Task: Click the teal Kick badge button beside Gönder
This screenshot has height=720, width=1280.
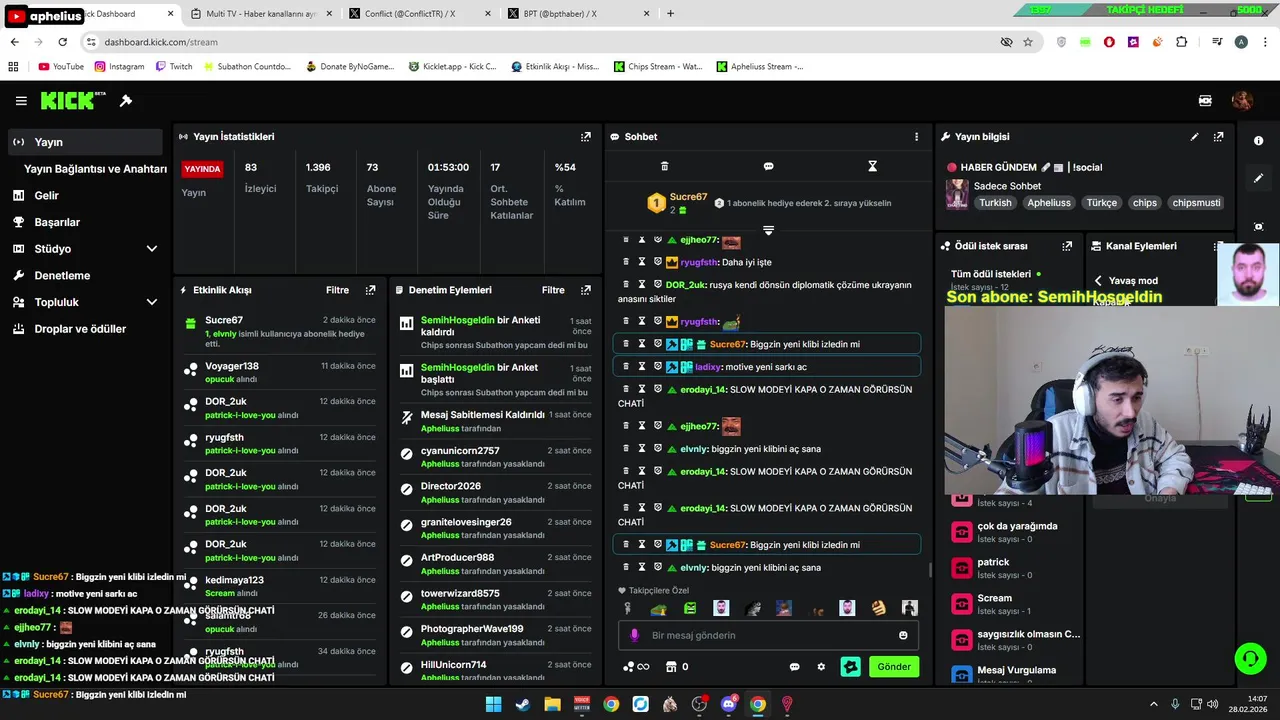Action: [x=850, y=667]
